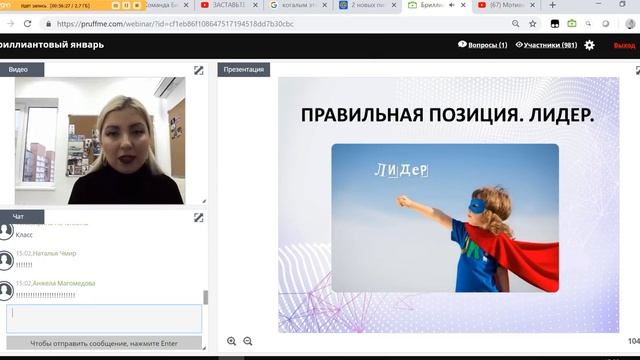This screenshot has height=360, width=640.
Task: Reload the page in the browser
Action: (x=27, y=24)
